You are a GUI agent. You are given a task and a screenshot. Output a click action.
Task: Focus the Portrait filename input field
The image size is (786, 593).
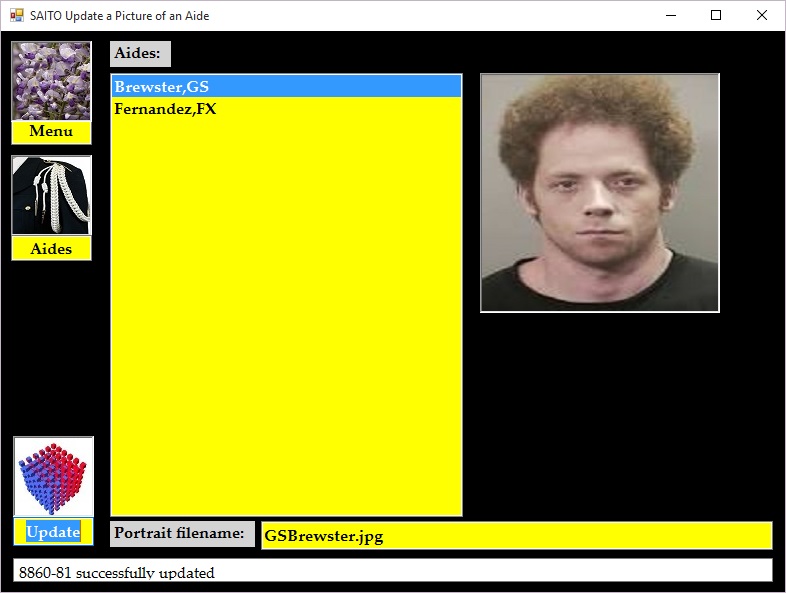516,535
